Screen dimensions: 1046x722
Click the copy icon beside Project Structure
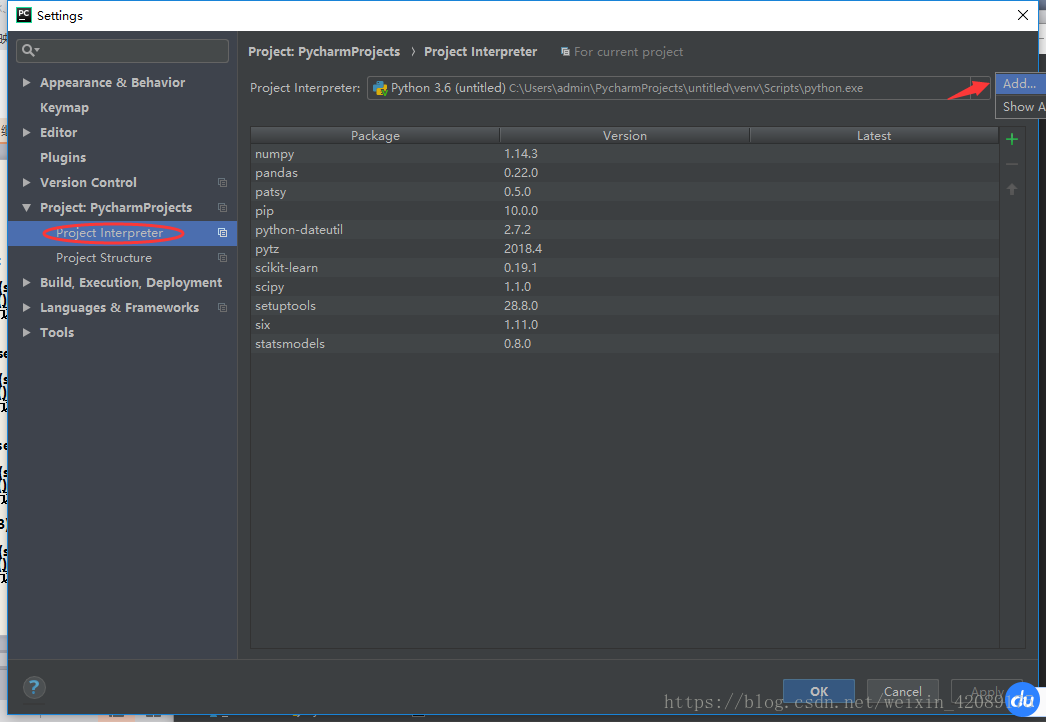click(x=222, y=258)
